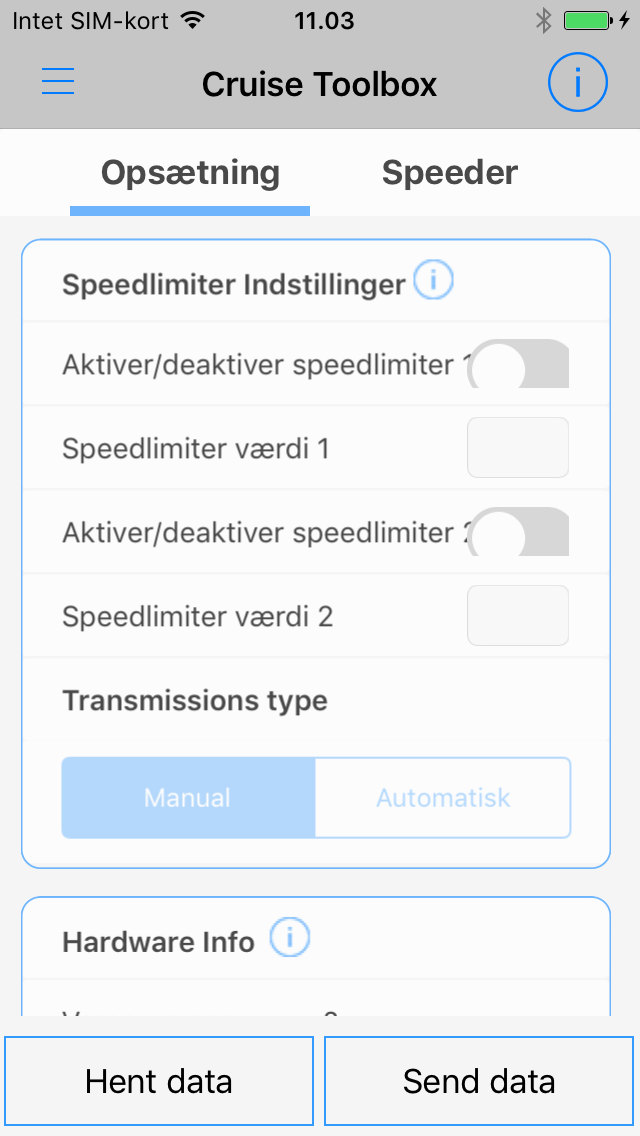Open the hamburger menu
The image size is (640, 1136).
click(x=58, y=82)
